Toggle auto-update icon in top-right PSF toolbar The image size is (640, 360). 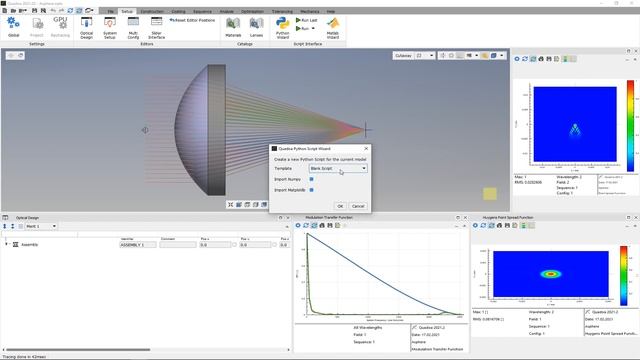point(533,59)
